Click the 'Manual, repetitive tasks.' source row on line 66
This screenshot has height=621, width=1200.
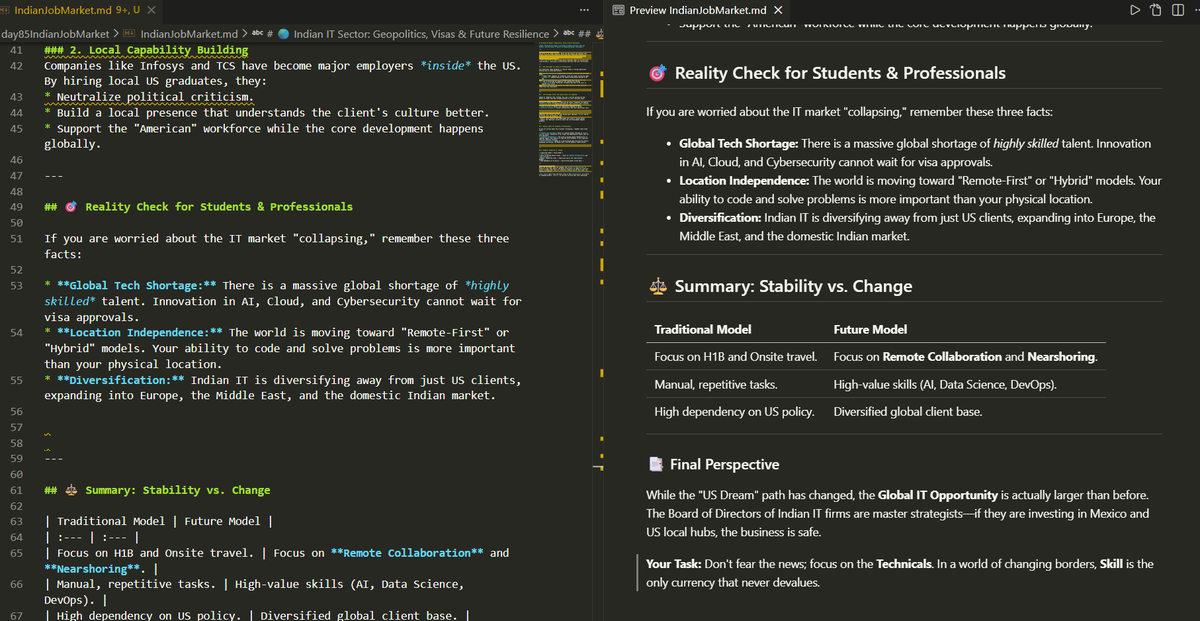click(253, 592)
